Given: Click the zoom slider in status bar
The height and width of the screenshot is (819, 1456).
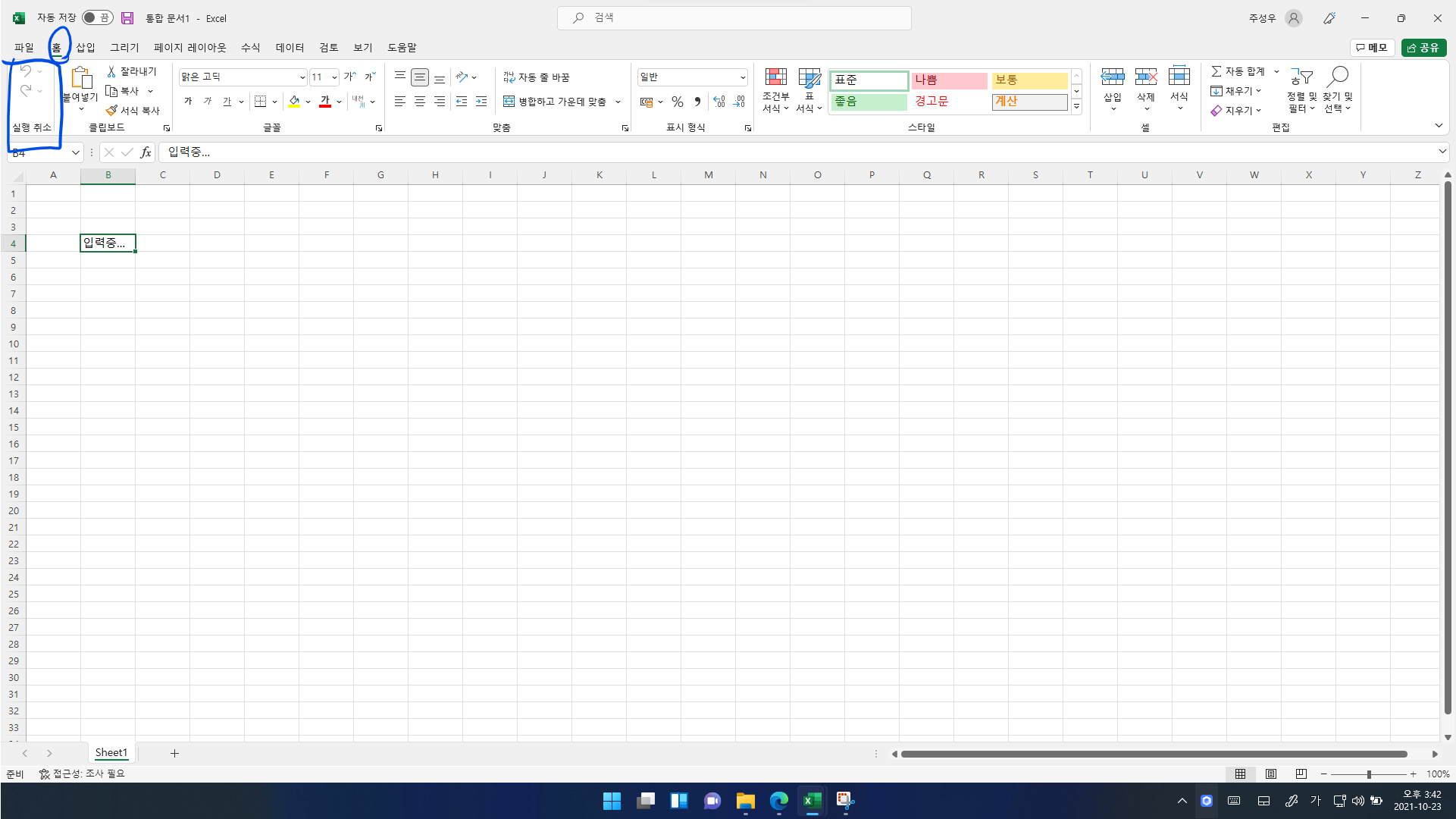Looking at the screenshot, I should tap(1369, 774).
